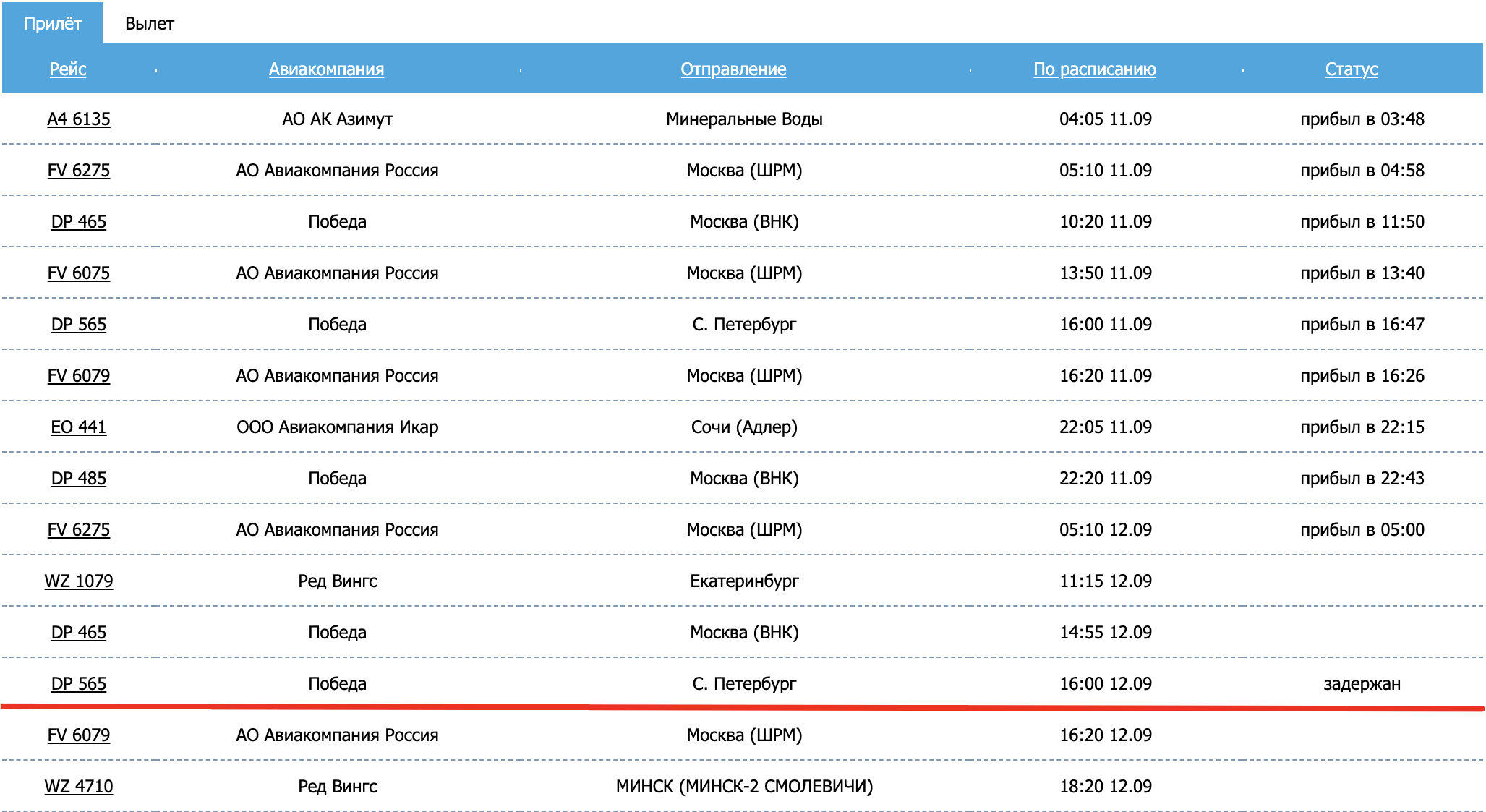The image size is (1486, 812).
Task: Open flight FV 6075 link
Action: click(x=79, y=273)
